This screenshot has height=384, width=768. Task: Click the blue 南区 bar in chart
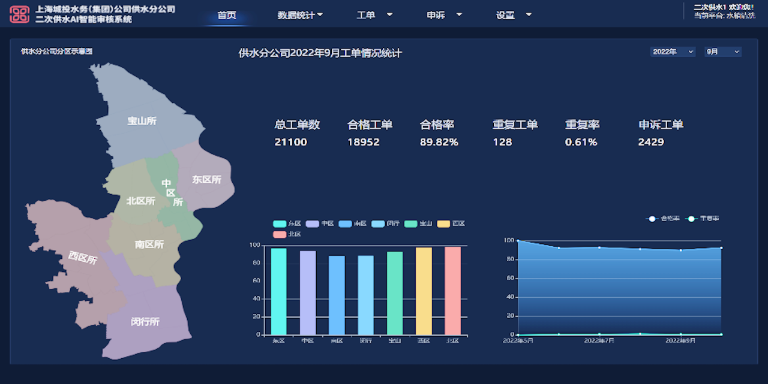(x=336, y=295)
